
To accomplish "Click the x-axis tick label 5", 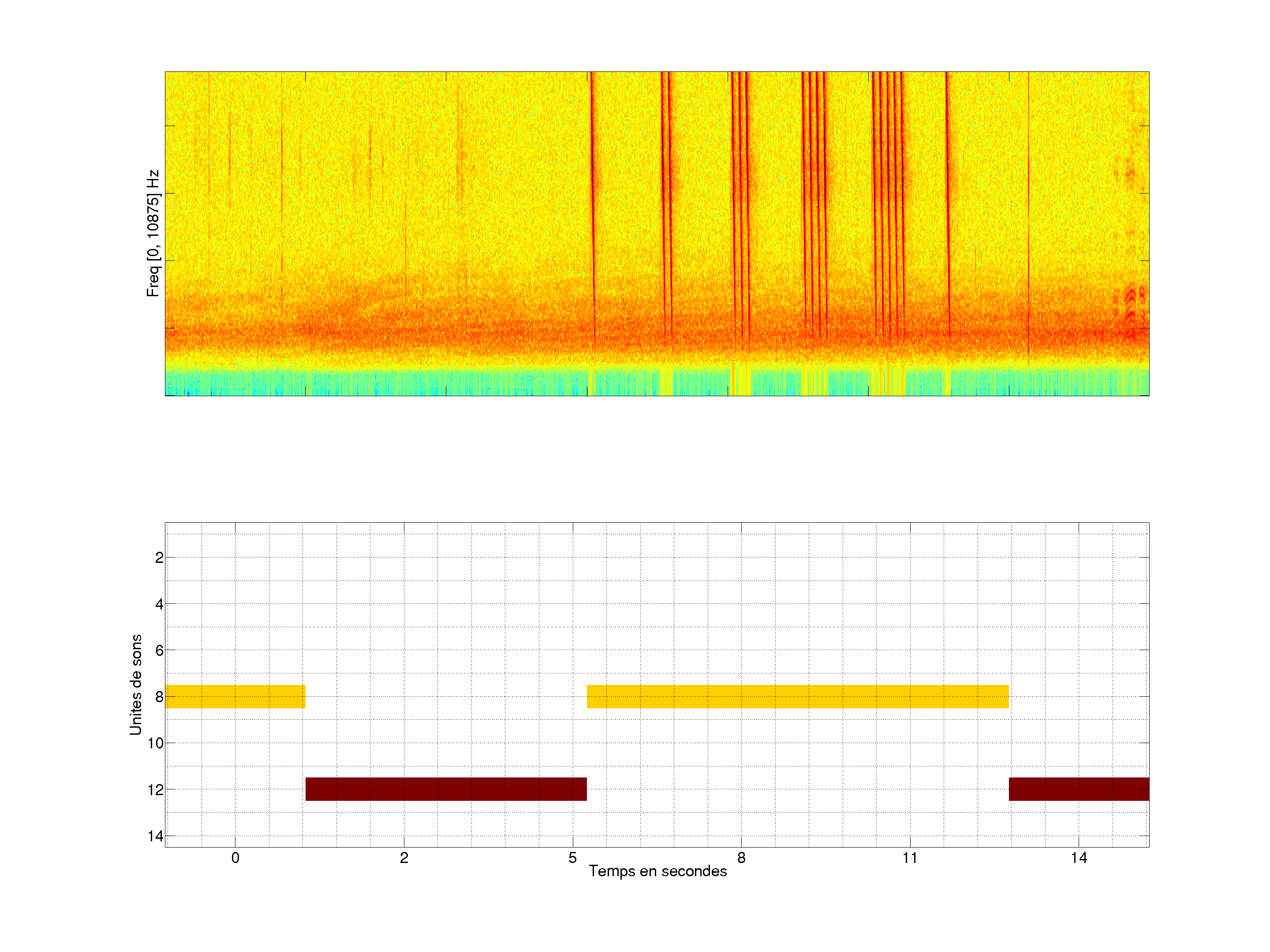I will click(572, 858).
